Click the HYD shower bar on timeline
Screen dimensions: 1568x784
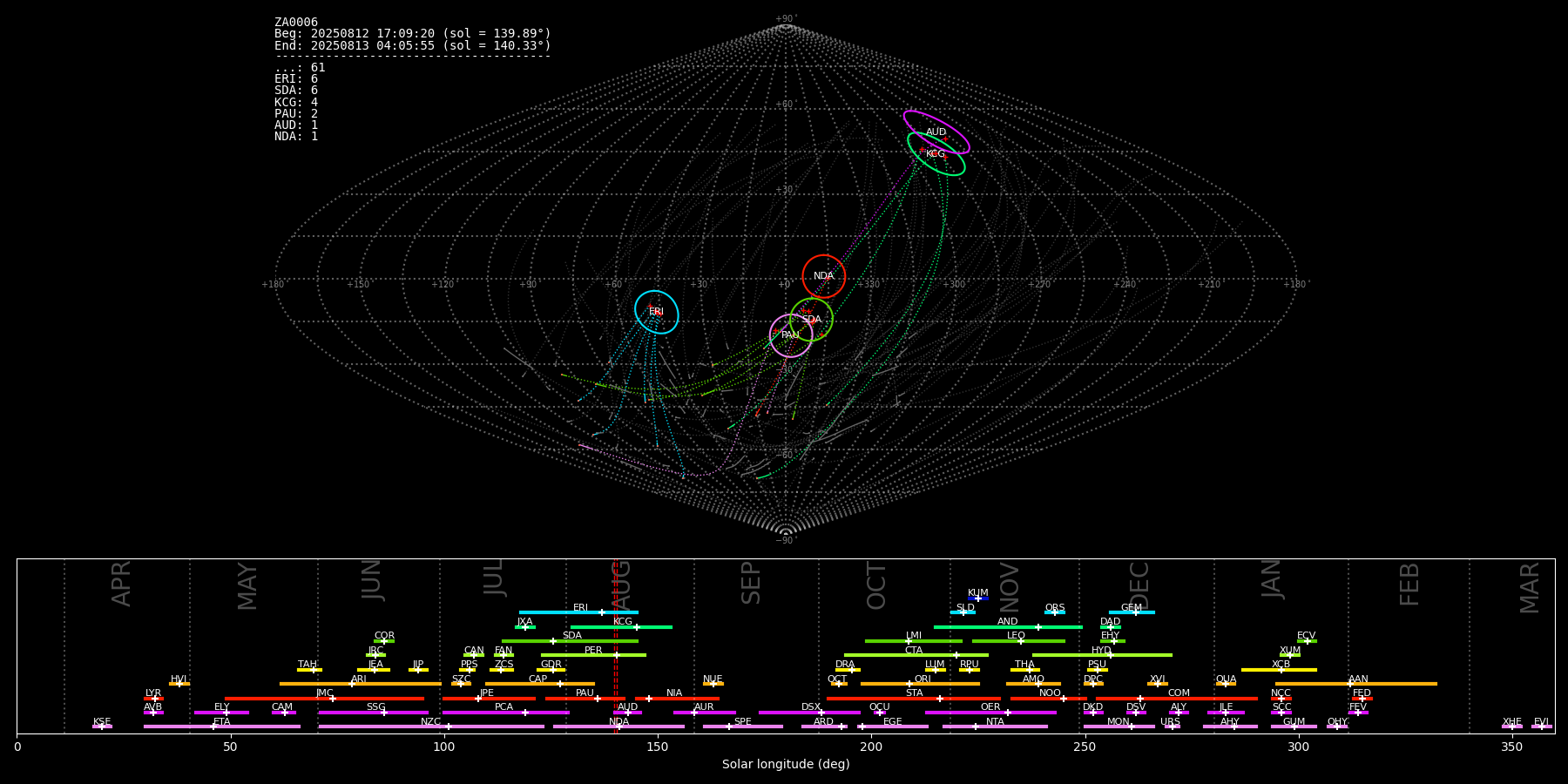click(x=1102, y=655)
